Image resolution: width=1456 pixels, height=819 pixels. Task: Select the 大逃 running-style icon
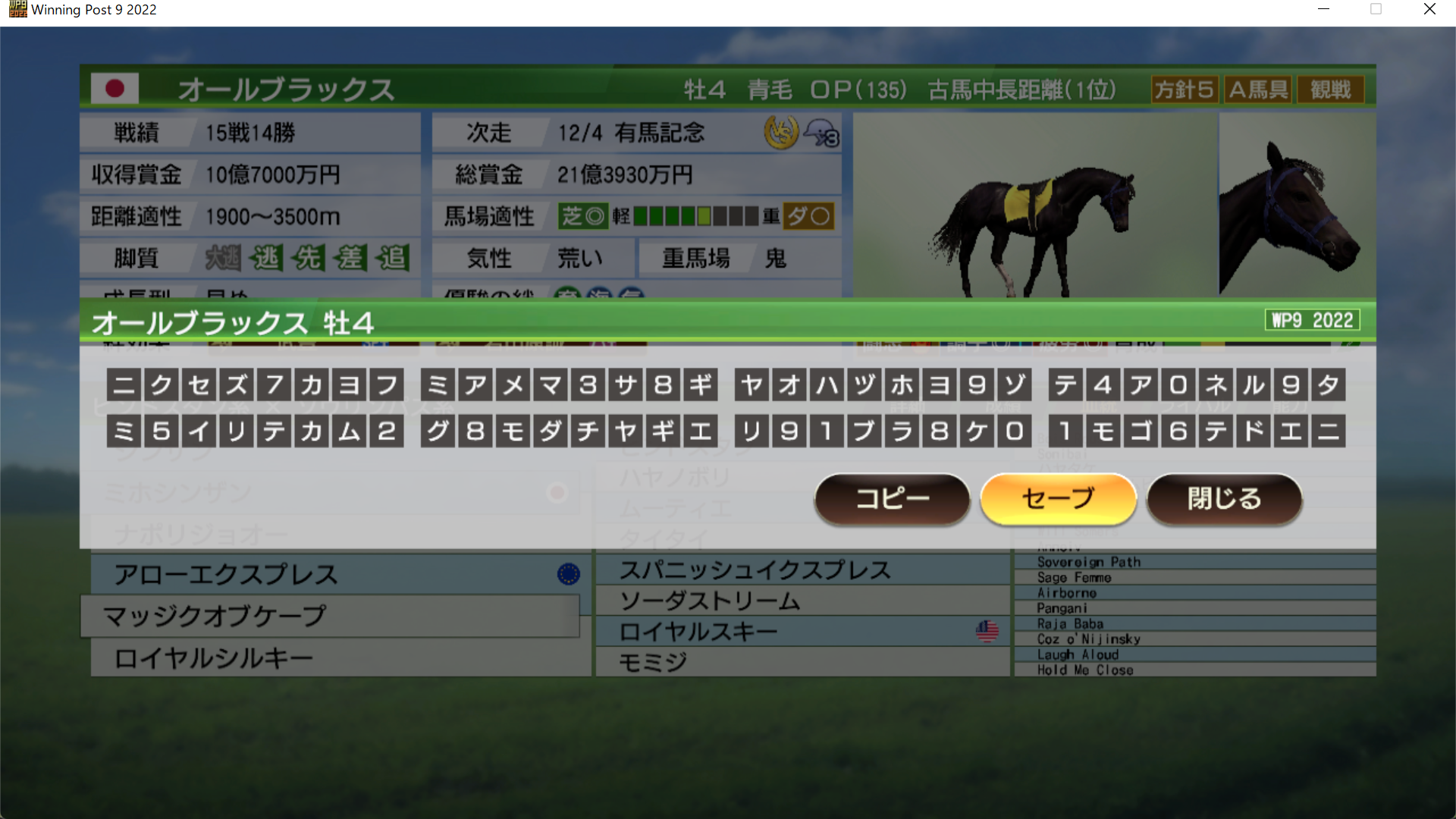[223, 258]
